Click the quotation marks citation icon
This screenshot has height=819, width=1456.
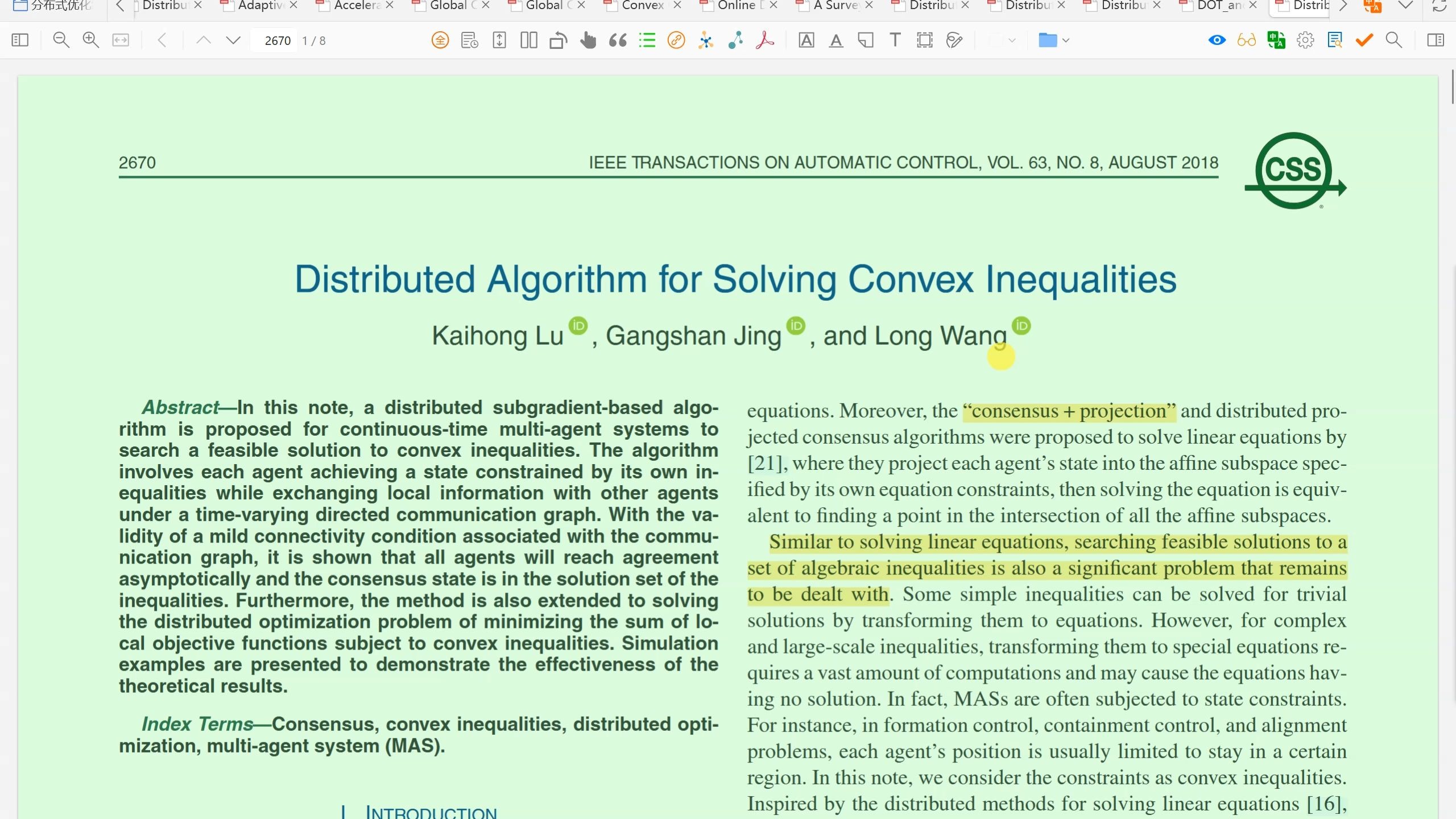(x=618, y=40)
